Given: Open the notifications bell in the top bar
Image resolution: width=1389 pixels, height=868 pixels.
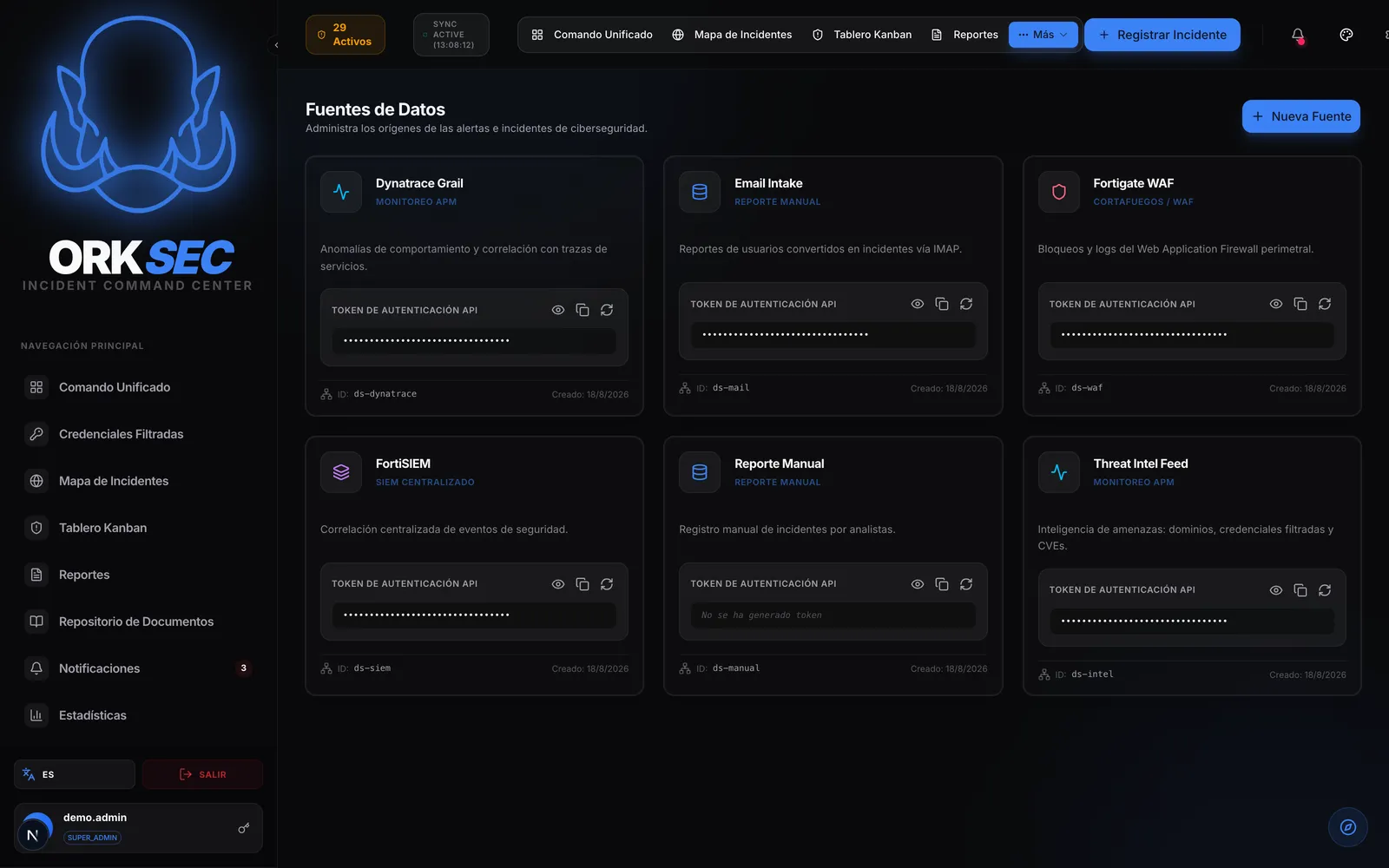Looking at the screenshot, I should coord(1298,35).
